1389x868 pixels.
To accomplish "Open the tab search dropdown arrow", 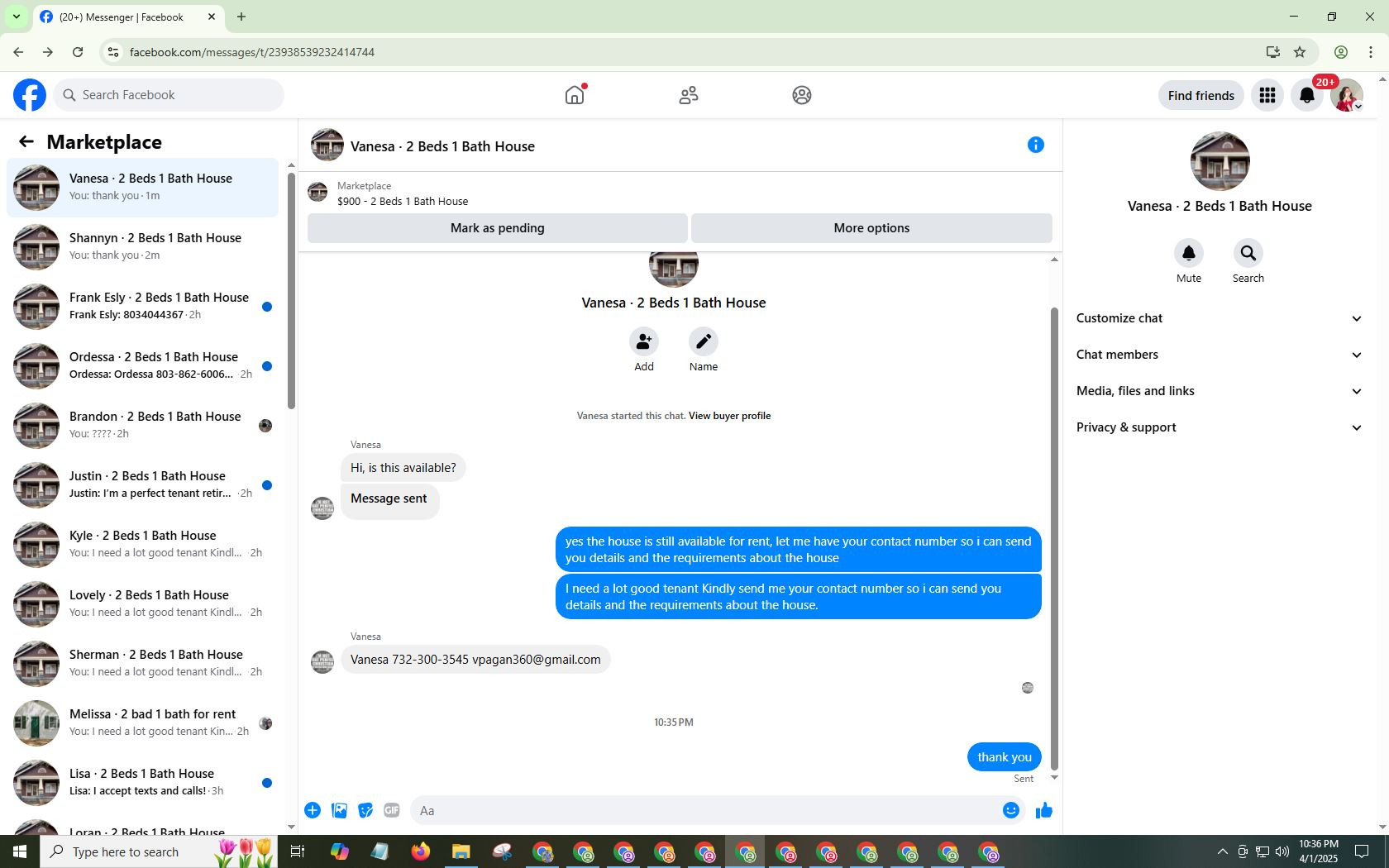I will (16, 17).
